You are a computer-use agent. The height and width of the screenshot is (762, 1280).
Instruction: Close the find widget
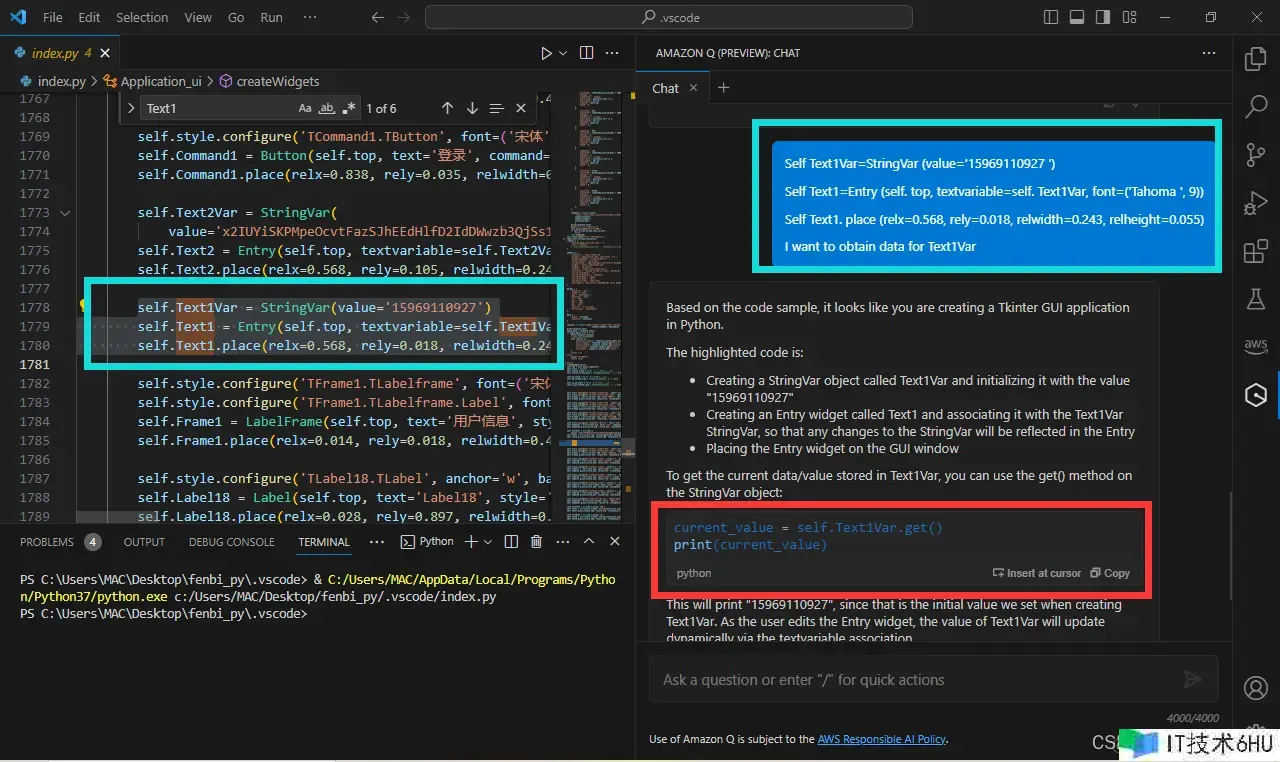(521, 108)
